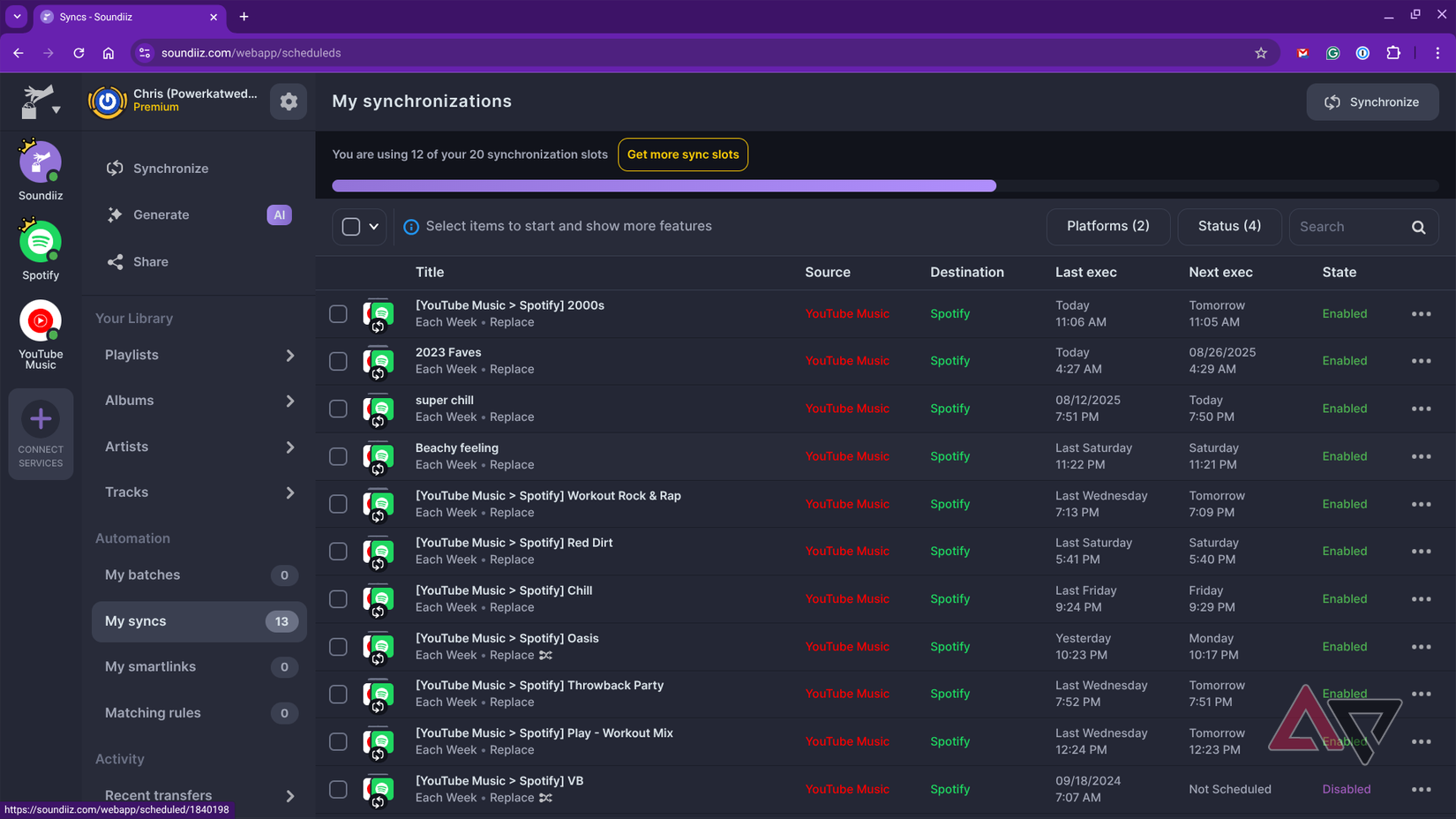Tick the select-all checkbox in toolbar
Viewport: 1456px width, 819px height.
351,227
